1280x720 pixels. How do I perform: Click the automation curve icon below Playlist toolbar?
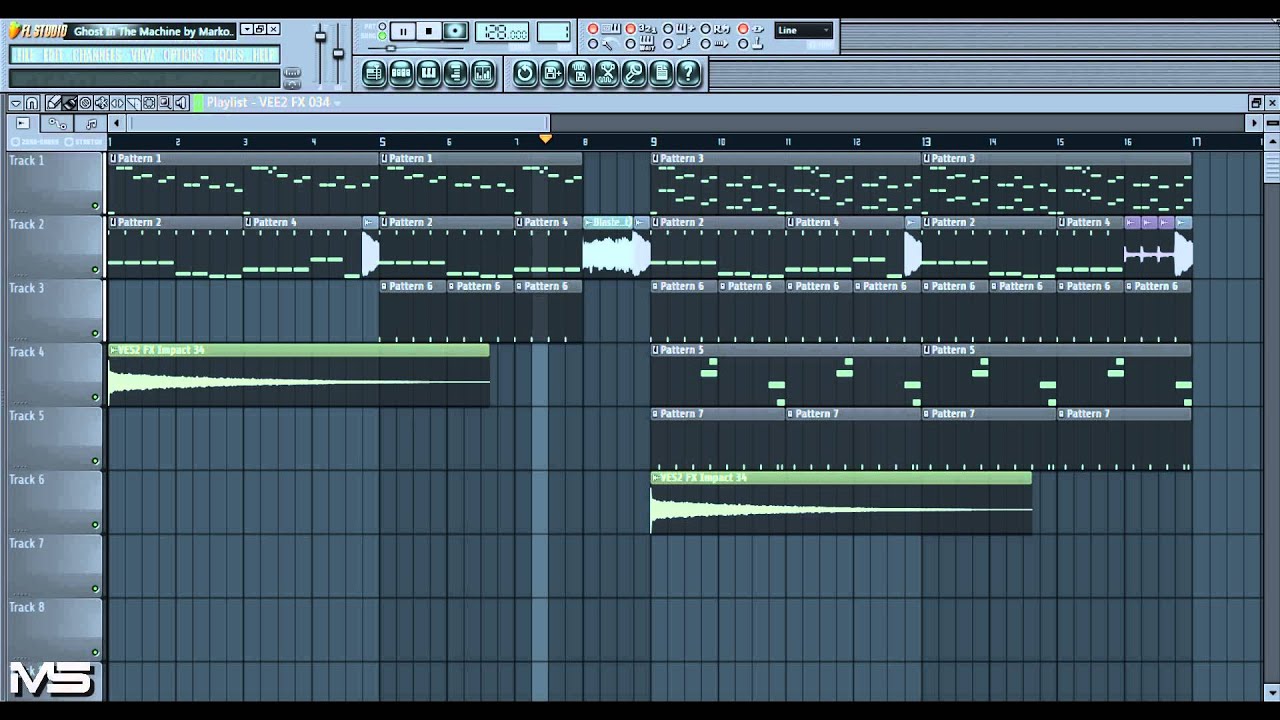pos(58,123)
